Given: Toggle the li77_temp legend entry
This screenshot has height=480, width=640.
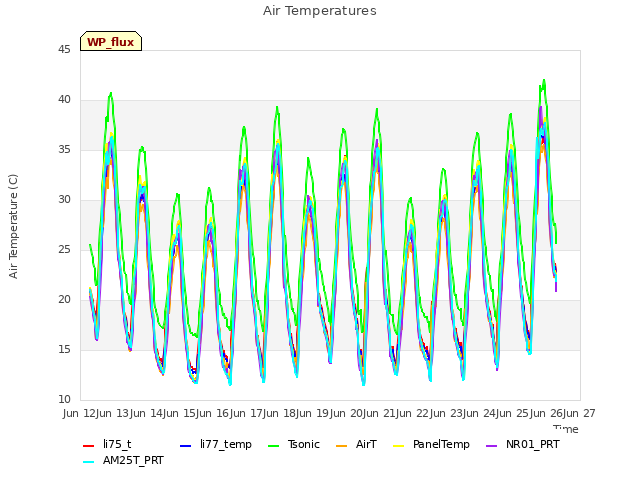Looking at the screenshot, I should coord(216,444).
